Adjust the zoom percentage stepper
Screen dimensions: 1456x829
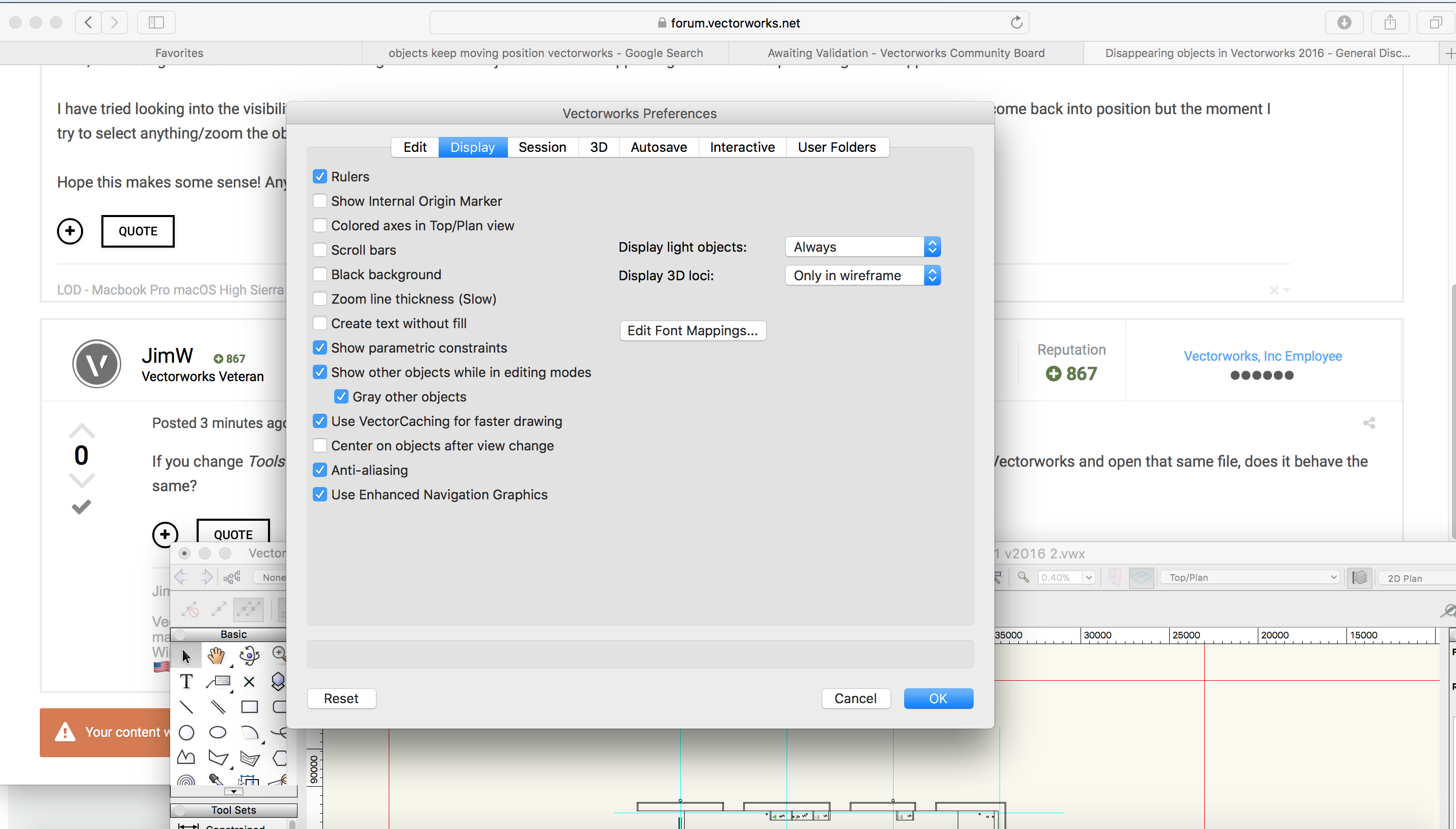(x=1088, y=577)
